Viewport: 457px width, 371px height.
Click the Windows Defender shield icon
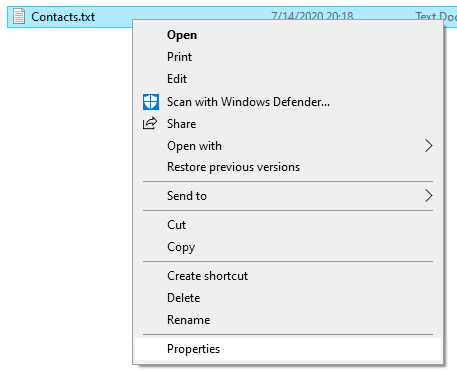tap(151, 102)
